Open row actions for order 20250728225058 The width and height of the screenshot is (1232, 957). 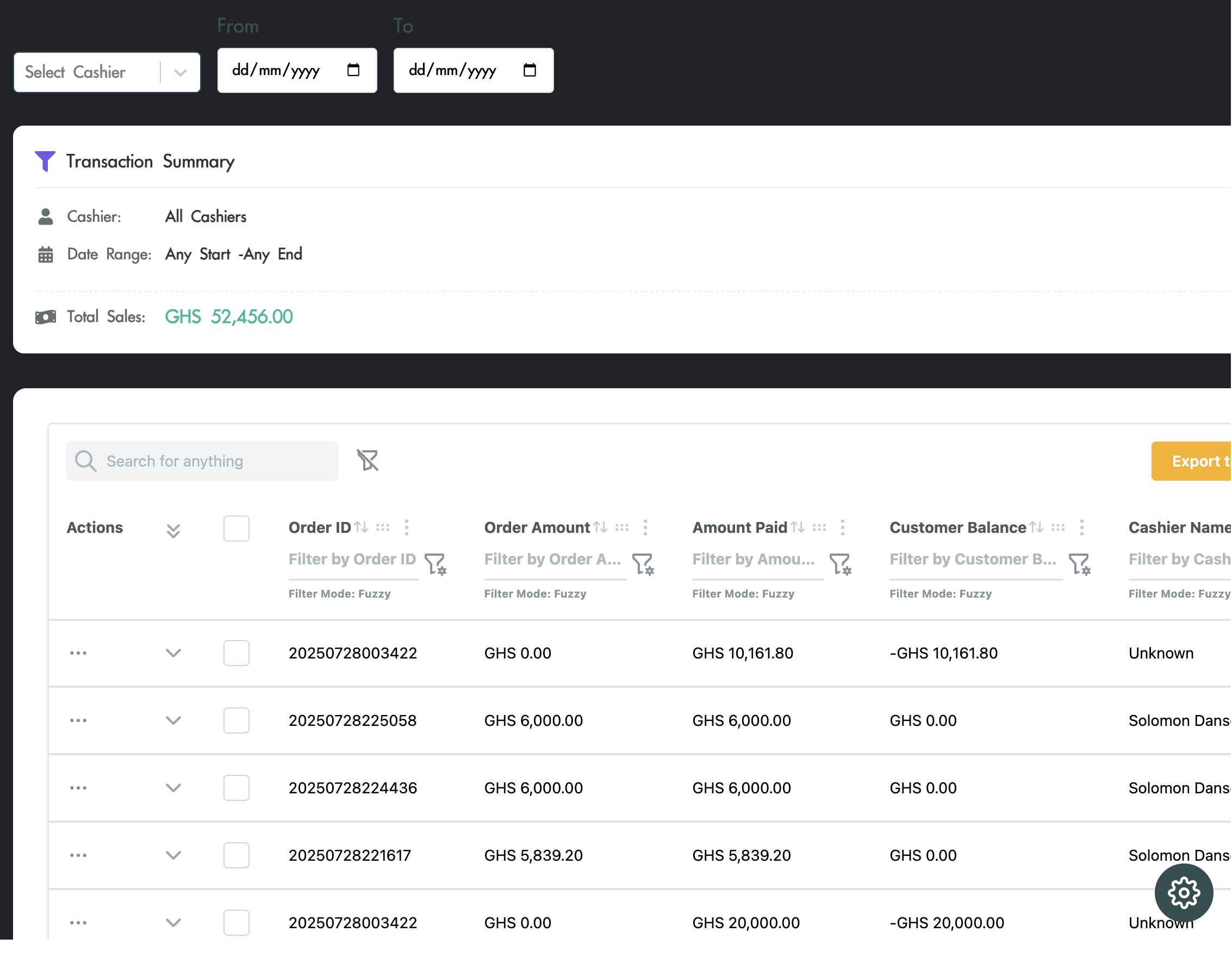pos(78,720)
